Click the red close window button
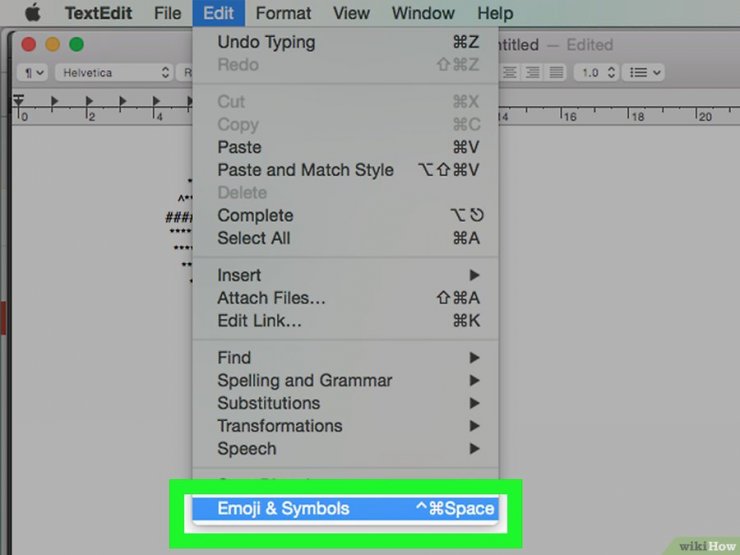Image resolution: width=740 pixels, height=555 pixels. click(x=29, y=44)
